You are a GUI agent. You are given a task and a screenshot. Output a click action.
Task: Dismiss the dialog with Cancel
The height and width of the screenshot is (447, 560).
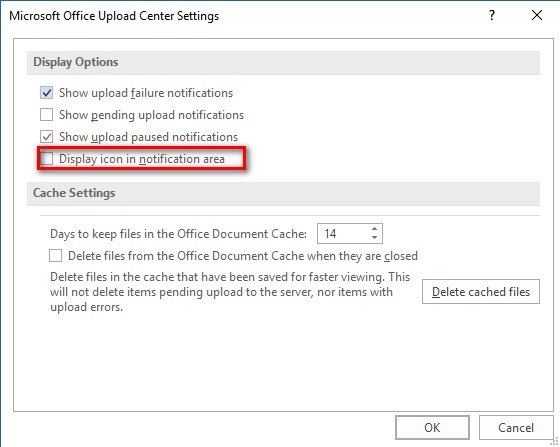(516, 427)
